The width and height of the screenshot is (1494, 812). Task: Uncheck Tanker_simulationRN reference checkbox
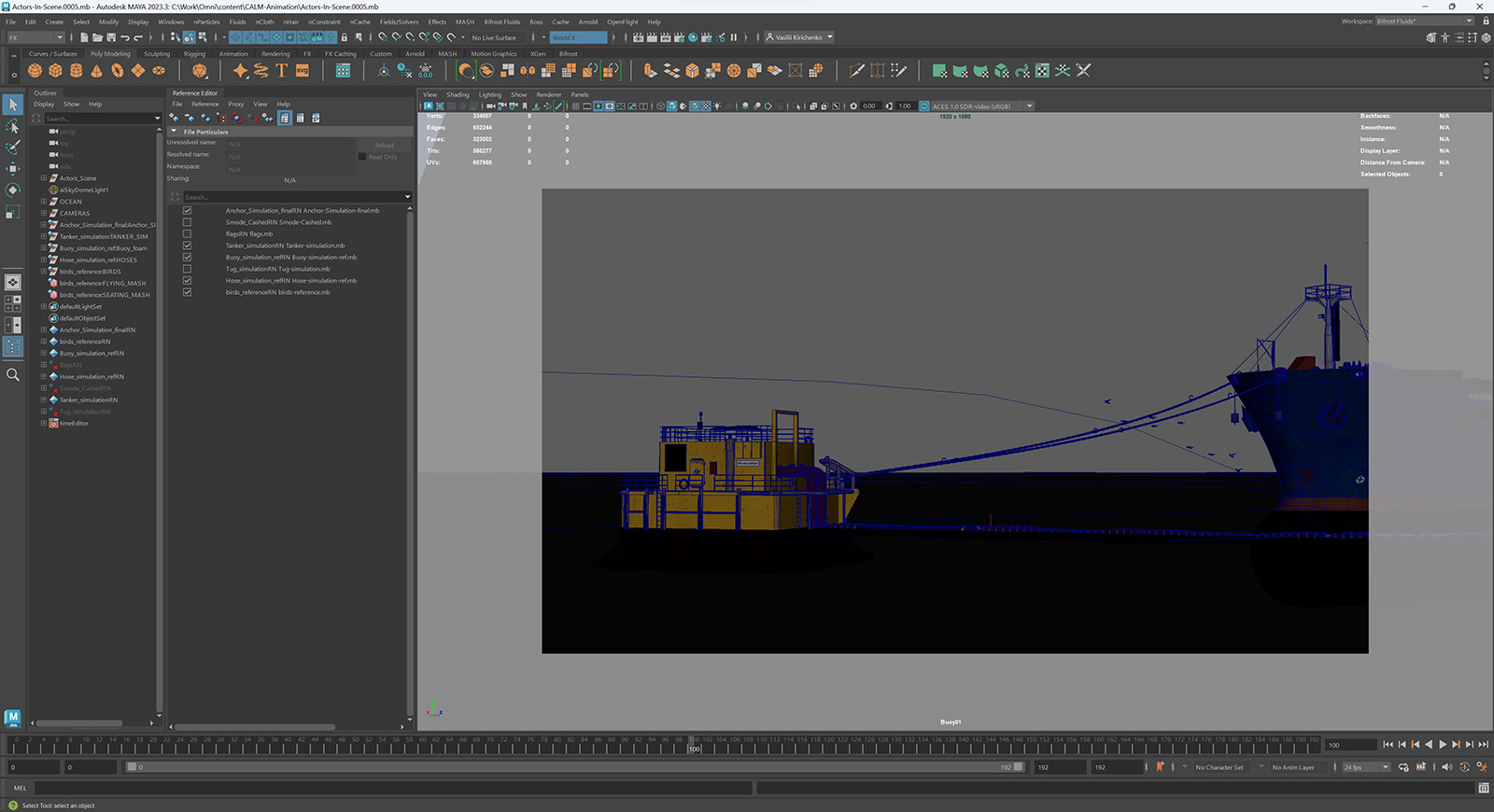click(187, 245)
